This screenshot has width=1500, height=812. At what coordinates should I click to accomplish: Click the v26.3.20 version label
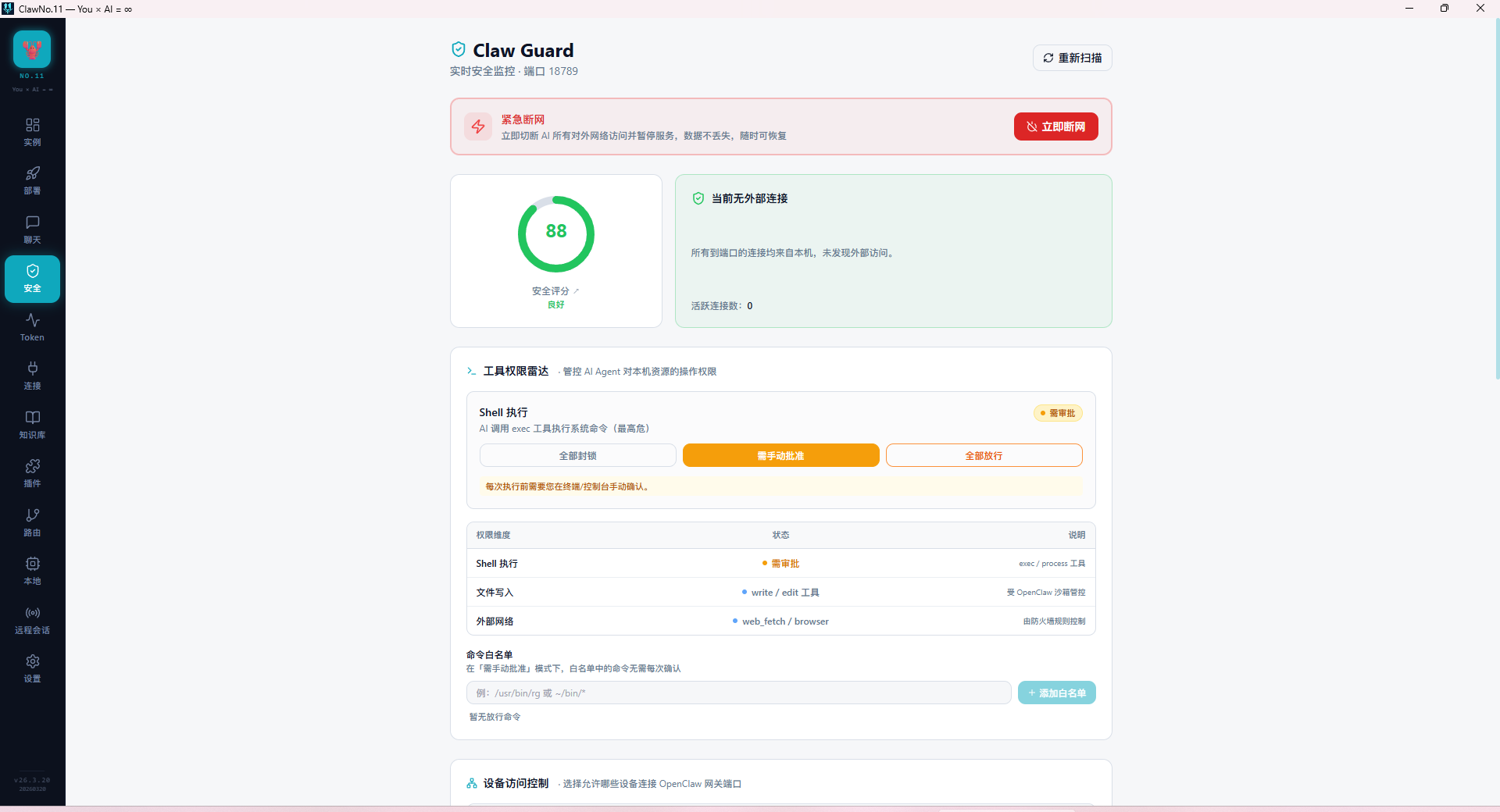click(32, 780)
